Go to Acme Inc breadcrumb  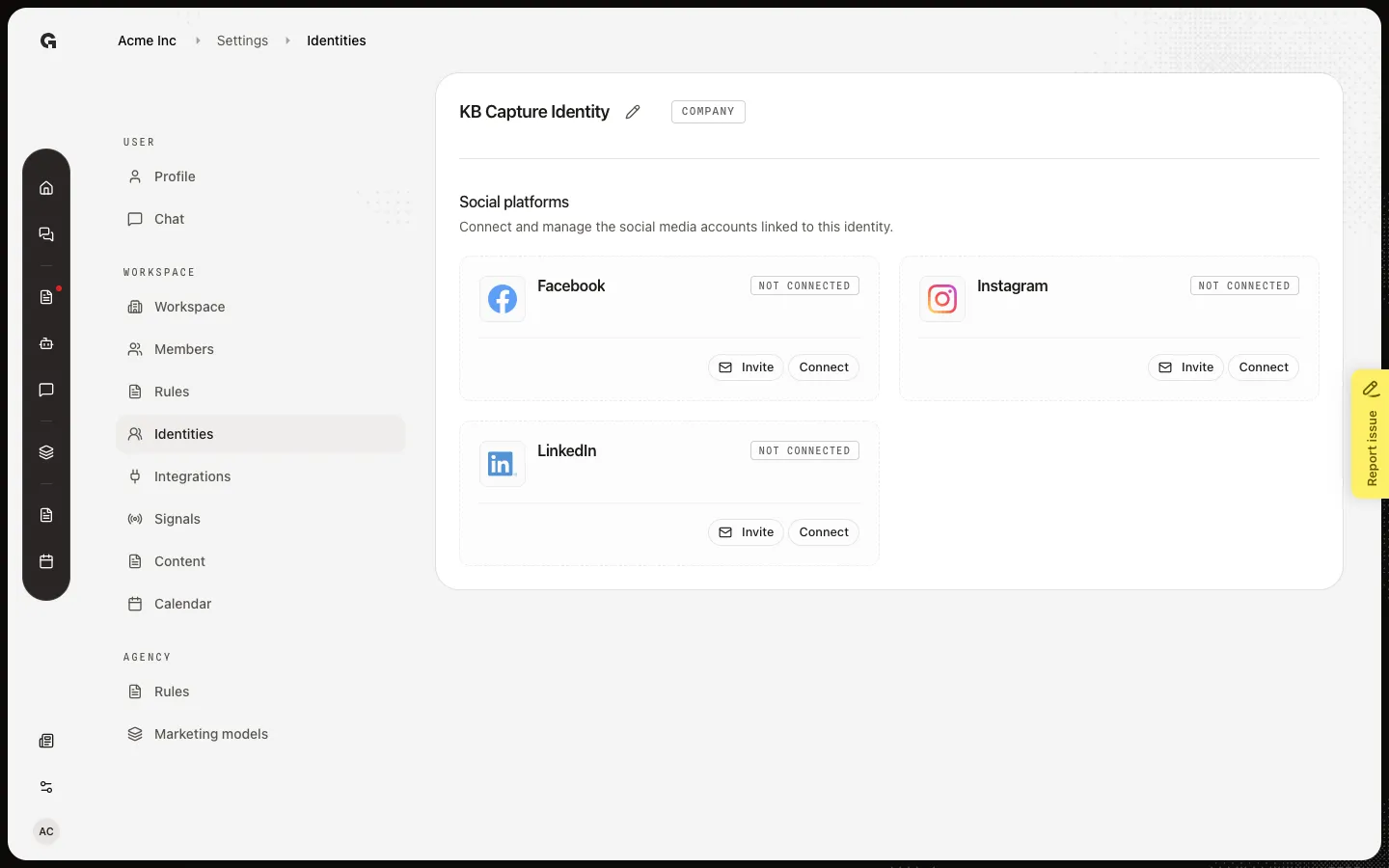click(x=147, y=41)
